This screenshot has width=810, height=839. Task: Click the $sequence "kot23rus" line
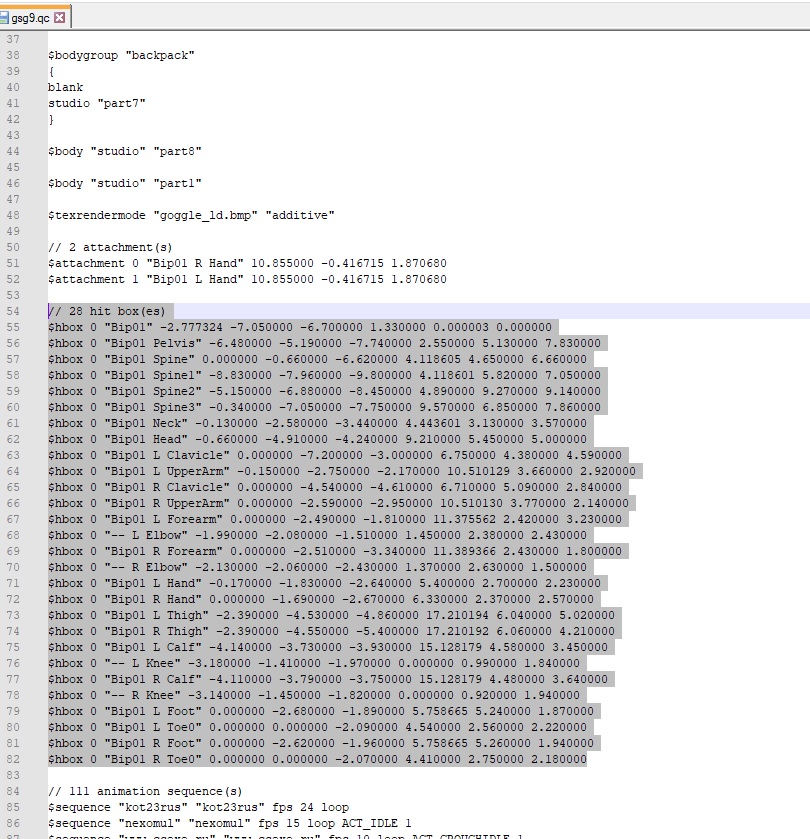coord(198,807)
